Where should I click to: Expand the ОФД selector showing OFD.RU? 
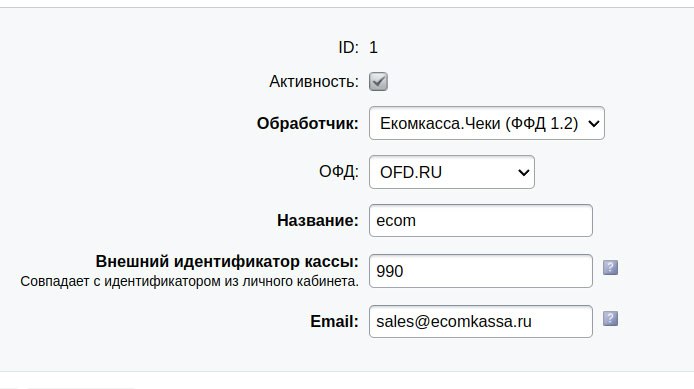pyautogui.click(x=452, y=172)
